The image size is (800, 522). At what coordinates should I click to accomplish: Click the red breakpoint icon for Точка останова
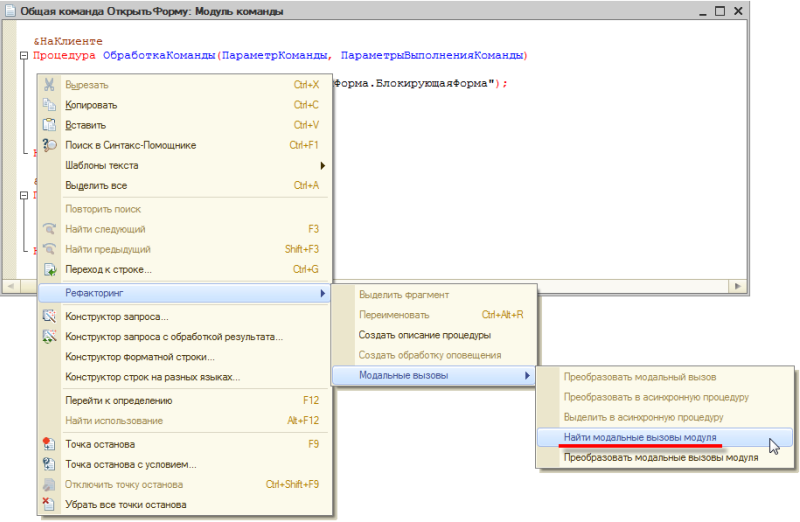coord(49,444)
